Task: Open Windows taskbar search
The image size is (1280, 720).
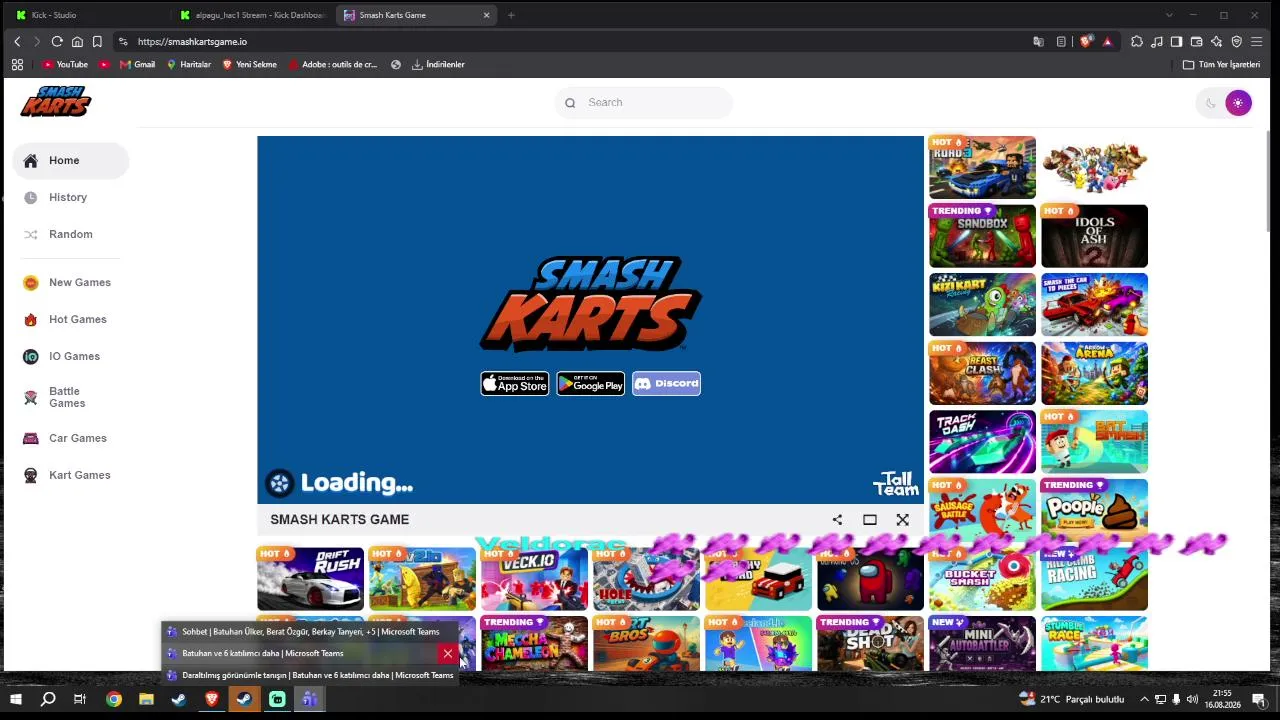Action: [x=48, y=700]
